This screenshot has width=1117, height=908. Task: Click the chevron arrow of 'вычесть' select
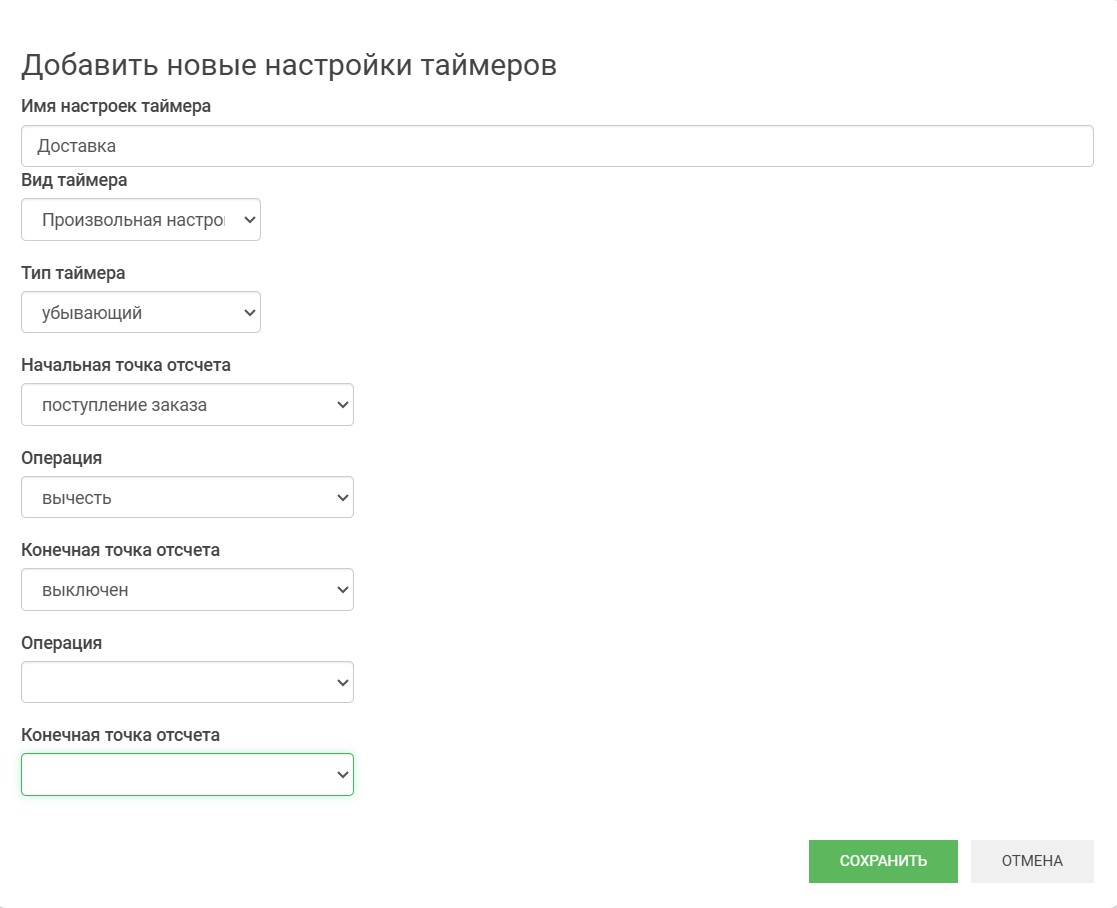pyautogui.click(x=342, y=498)
